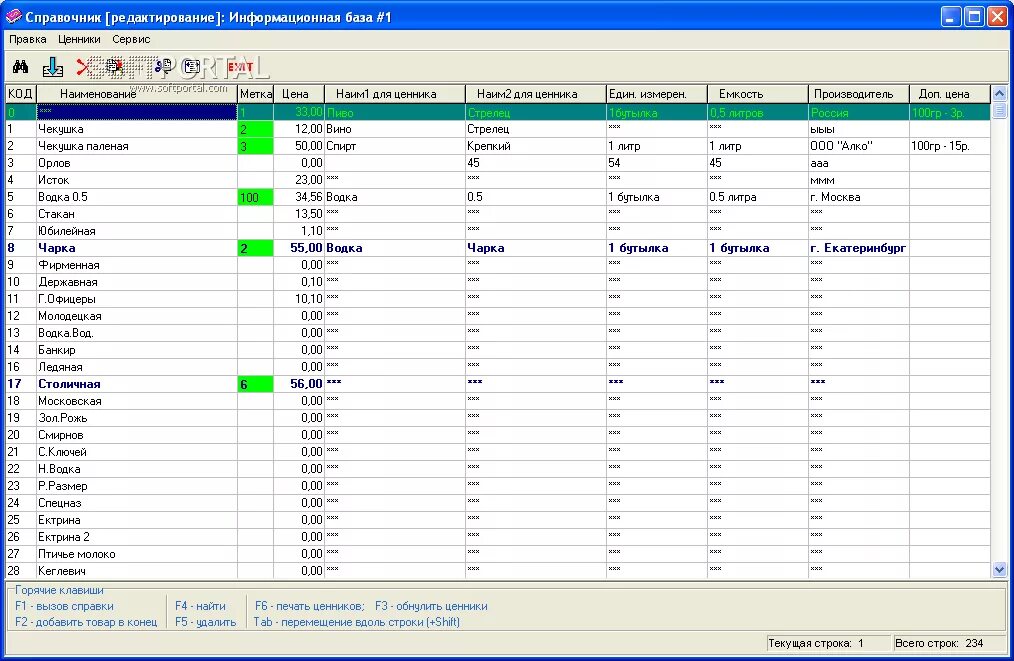Click the F6 - печать ценников hint
The image size is (1014, 661).
pos(310,606)
